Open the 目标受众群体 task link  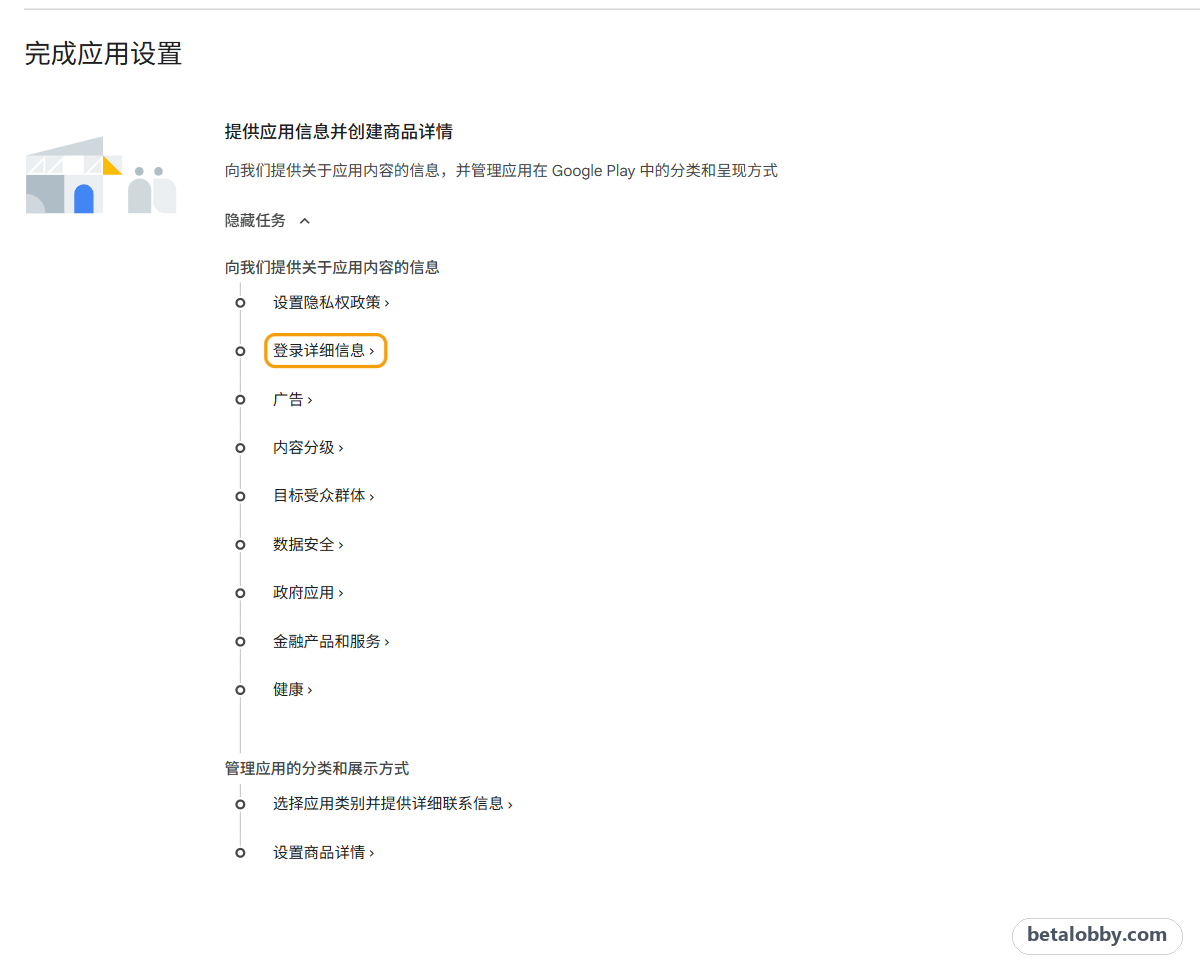click(x=324, y=496)
